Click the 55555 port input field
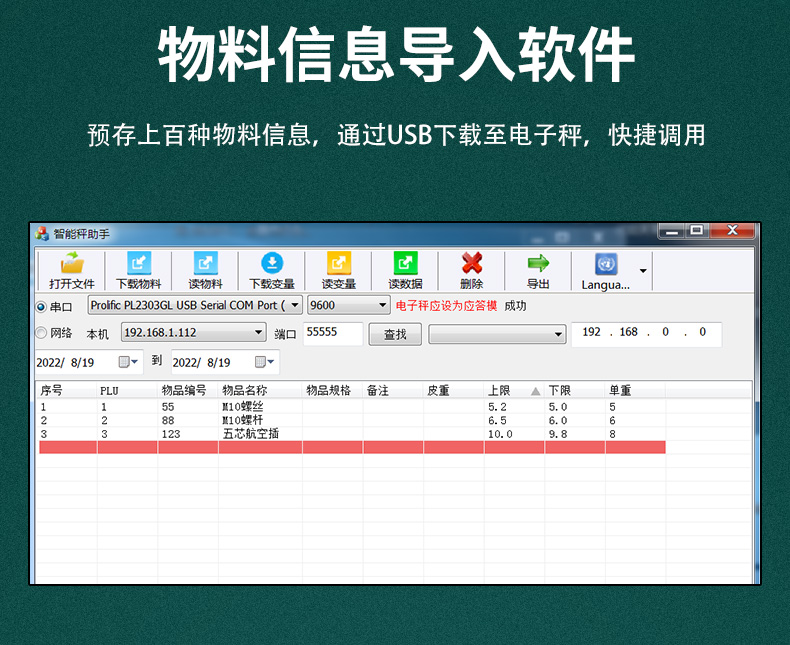 point(332,333)
